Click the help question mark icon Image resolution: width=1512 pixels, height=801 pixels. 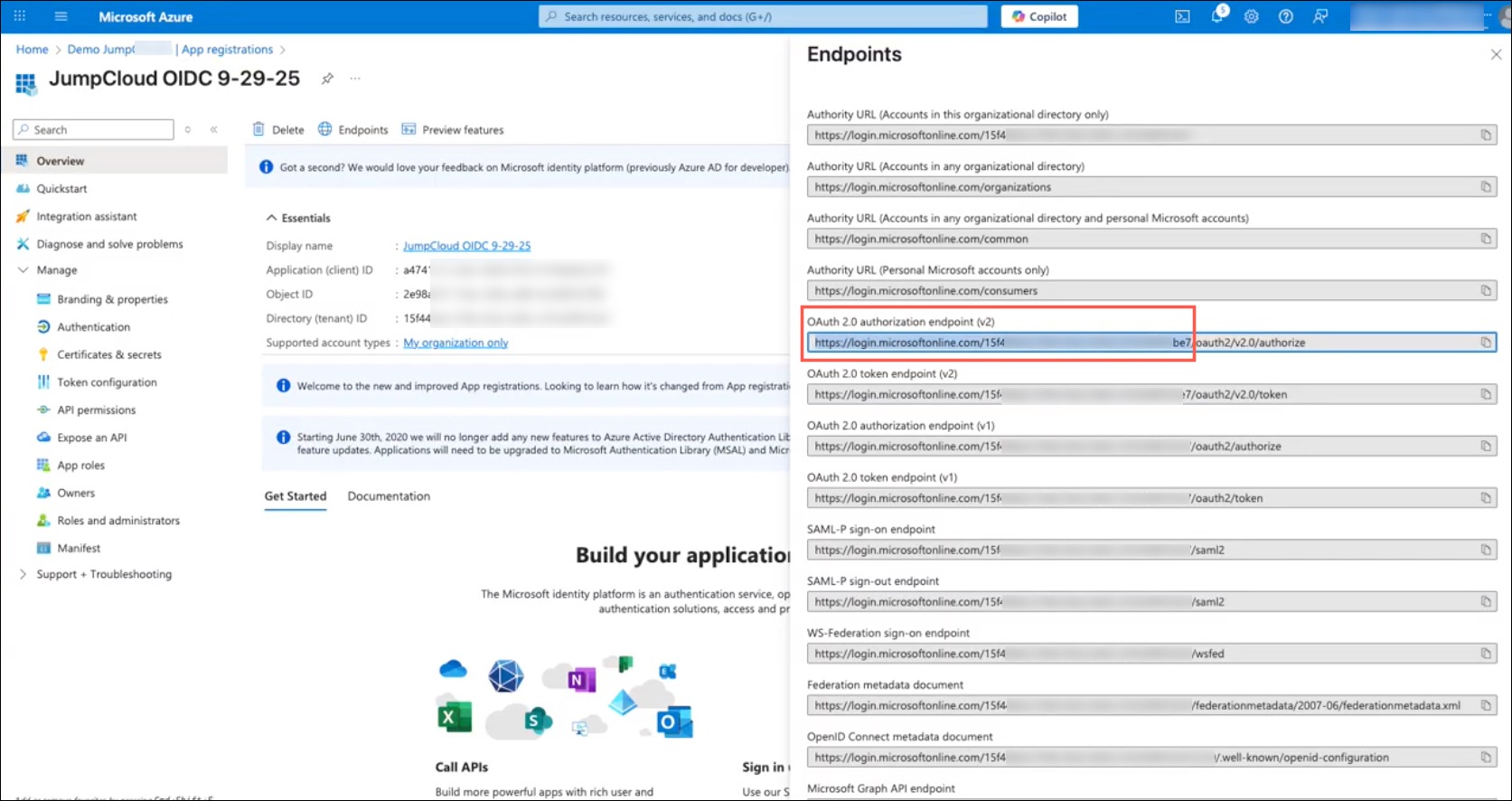pyautogui.click(x=1286, y=16)
